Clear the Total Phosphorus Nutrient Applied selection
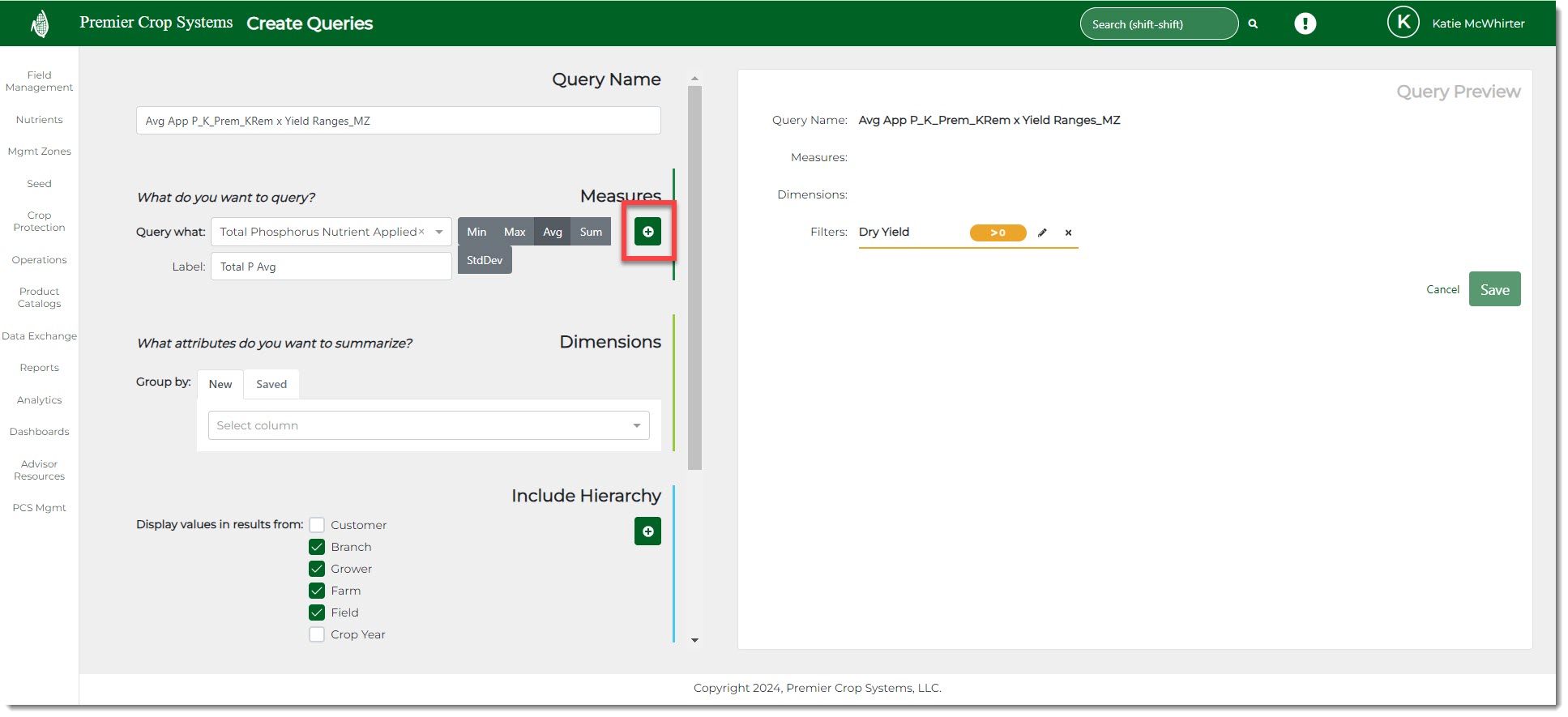The image size is (1568, 717). pos(421,232)
